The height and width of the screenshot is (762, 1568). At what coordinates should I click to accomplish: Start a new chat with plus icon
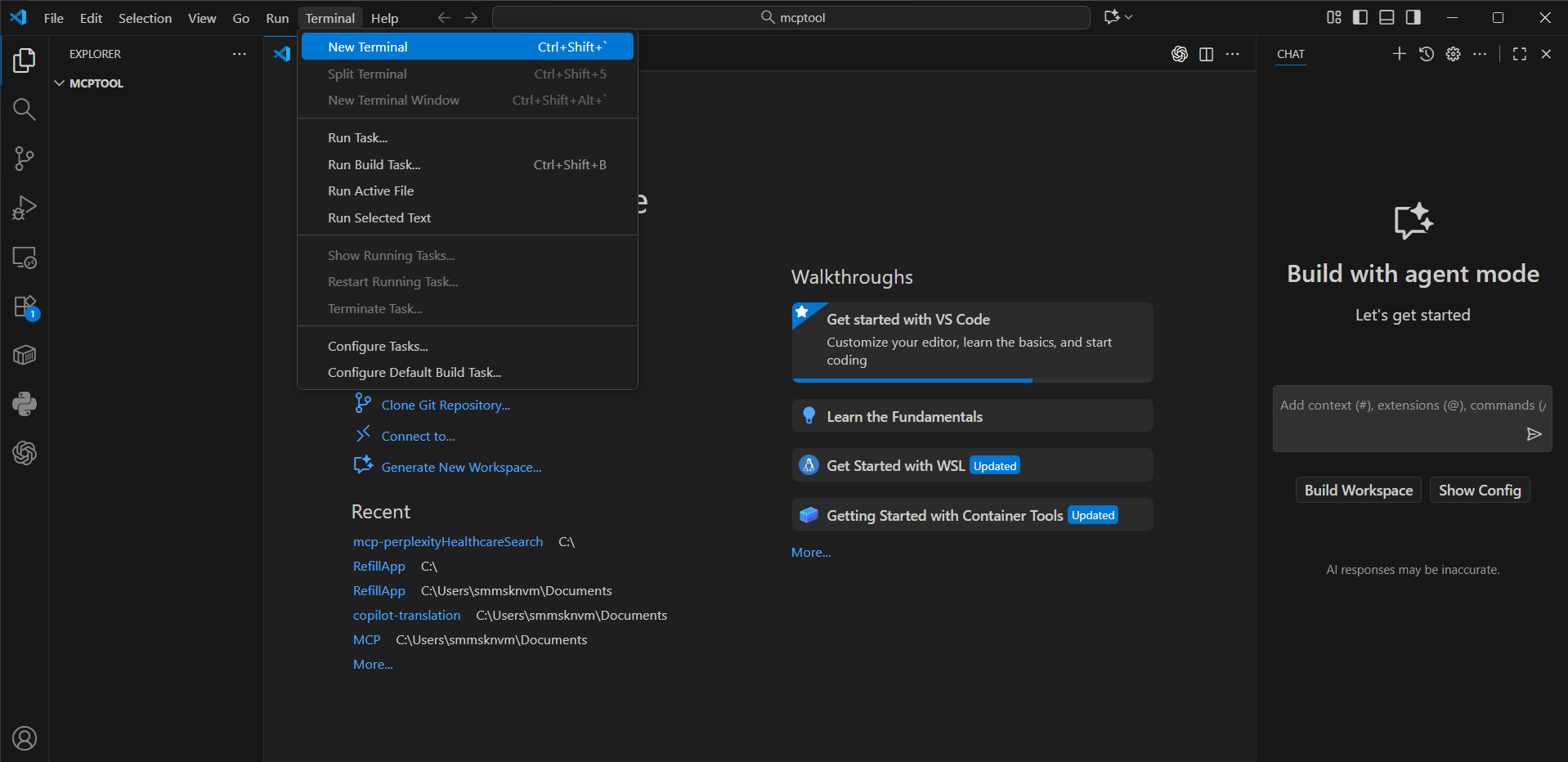1399,54
